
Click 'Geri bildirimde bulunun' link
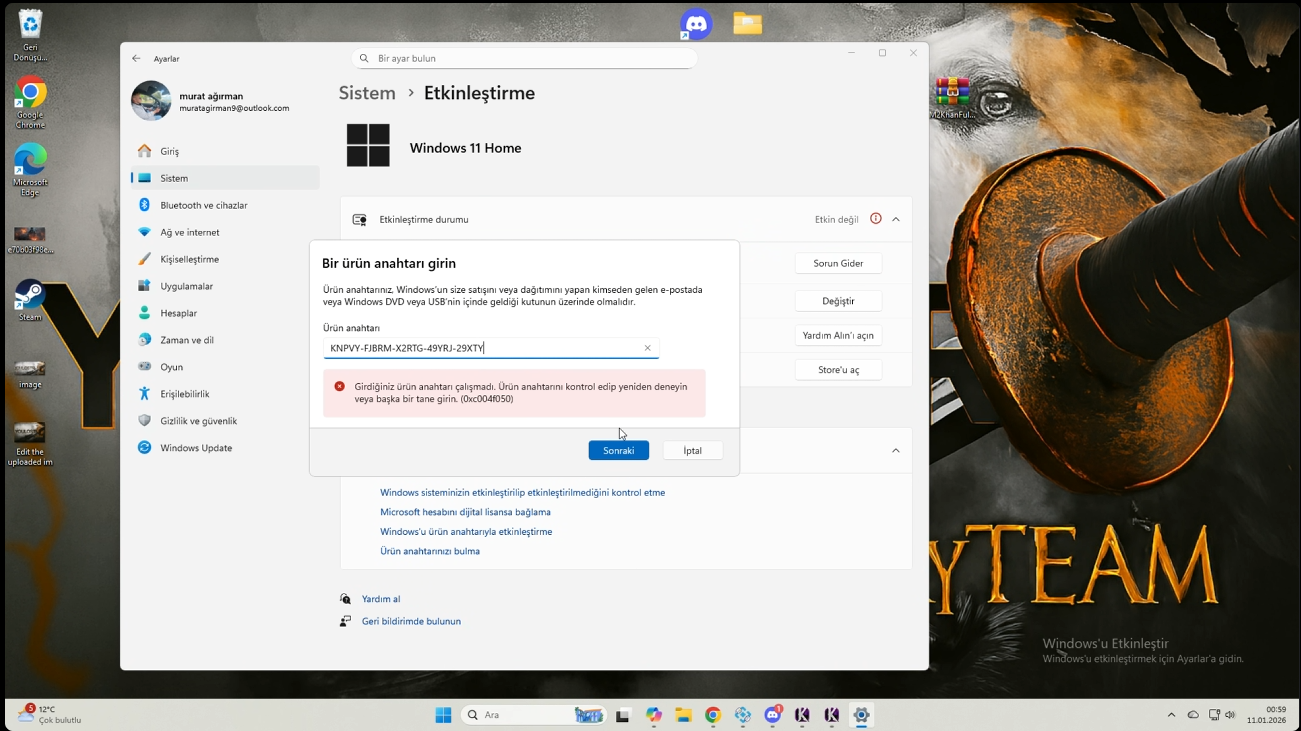(411, 621)
